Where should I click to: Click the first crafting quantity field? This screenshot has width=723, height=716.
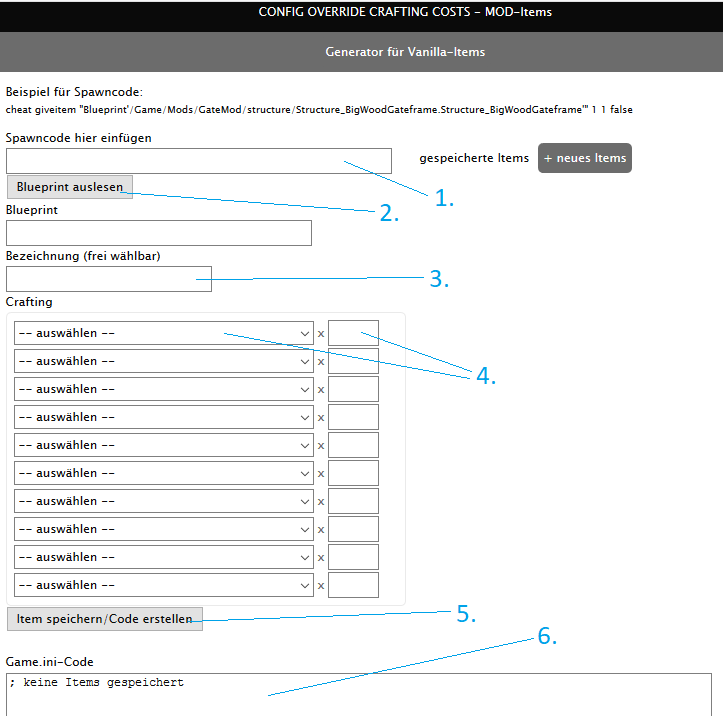pos(353,333)
